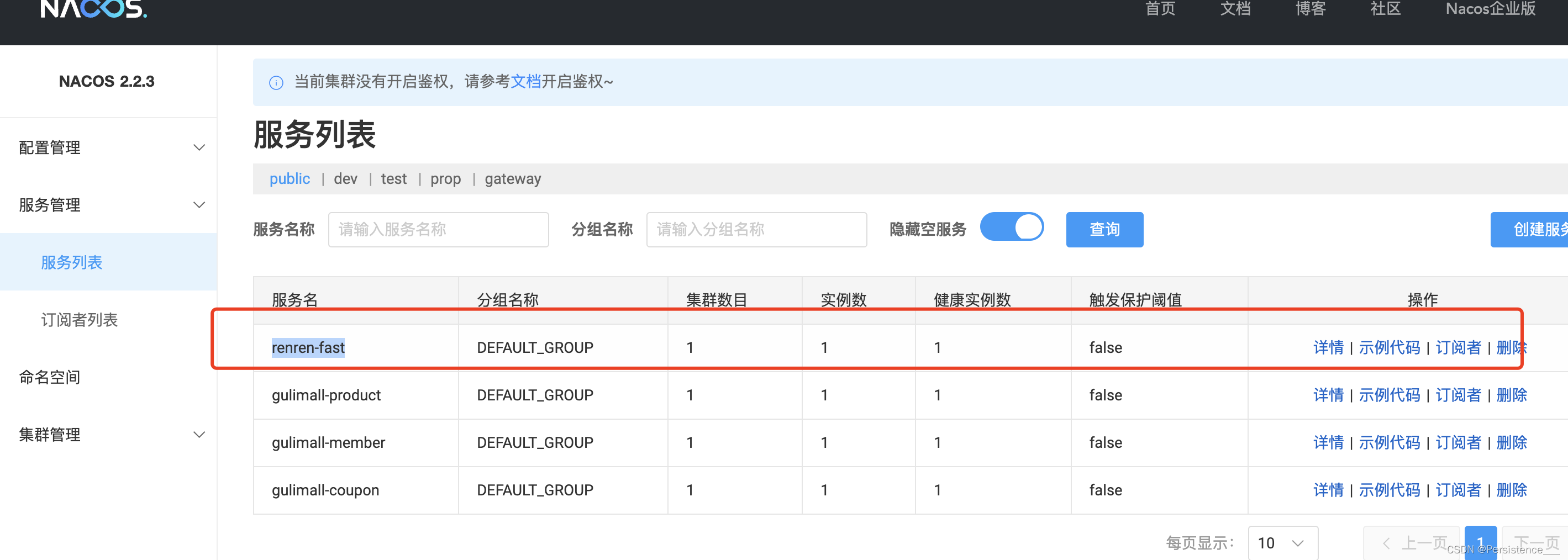The image size is (1568, 560).
Task: Switch to the test namespace tab
Action: (x=394, y=179)
